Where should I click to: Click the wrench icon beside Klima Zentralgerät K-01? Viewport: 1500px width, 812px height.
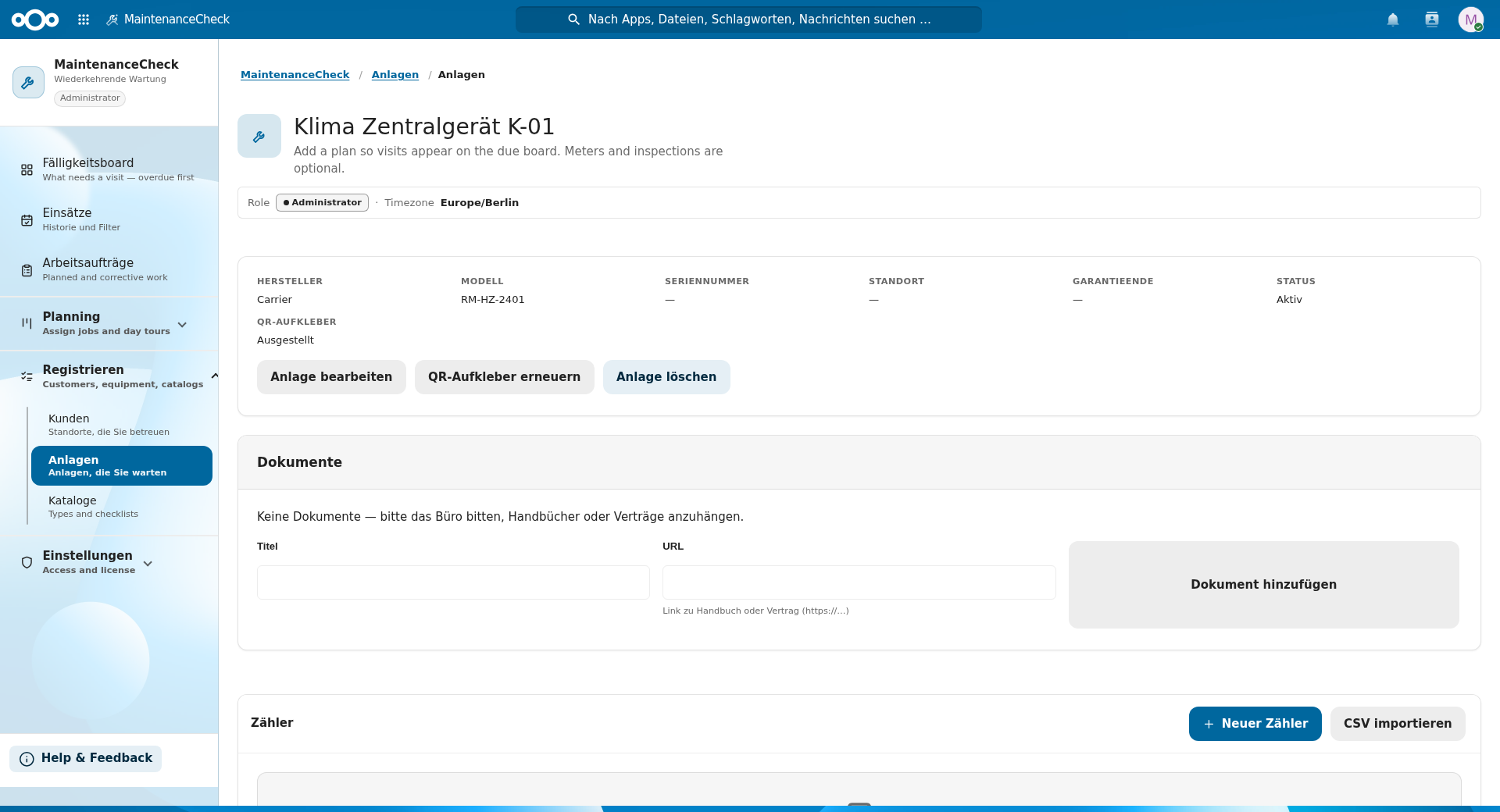pyautogui.click(x=259, y=136)
